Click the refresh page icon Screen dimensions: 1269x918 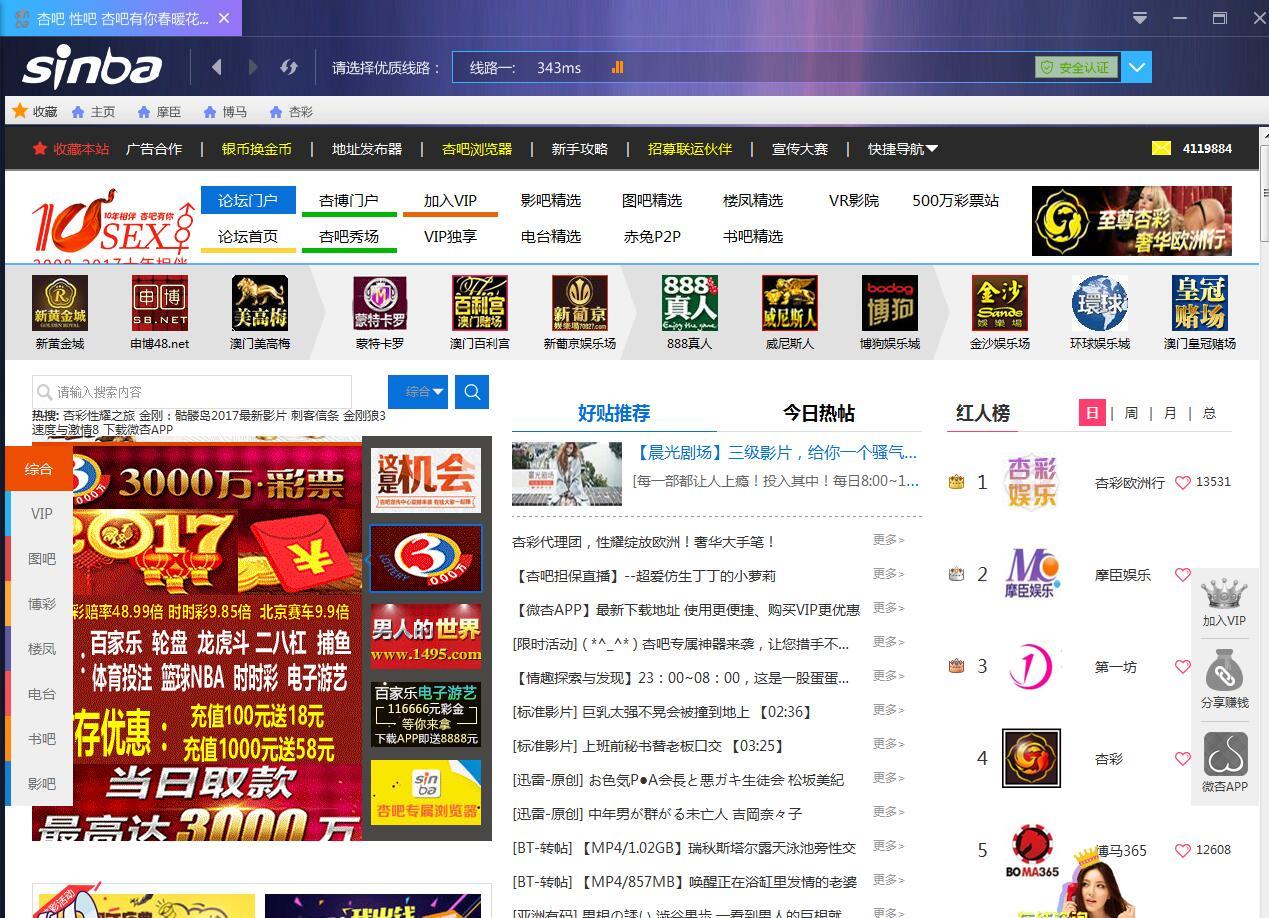[x=289, y=67]
